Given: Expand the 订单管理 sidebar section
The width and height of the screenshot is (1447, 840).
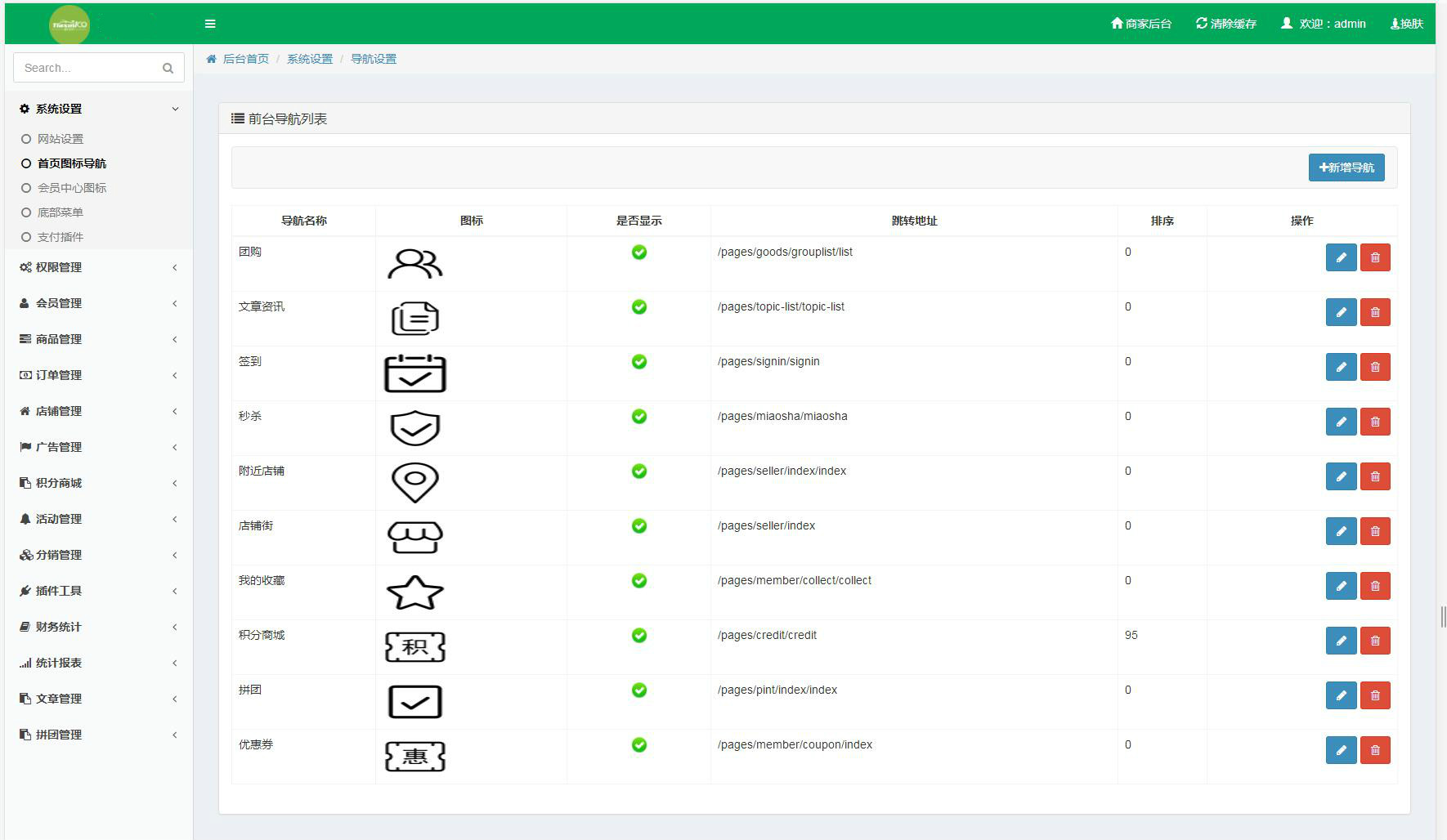Looking at the screenshot, I should 98,375.
